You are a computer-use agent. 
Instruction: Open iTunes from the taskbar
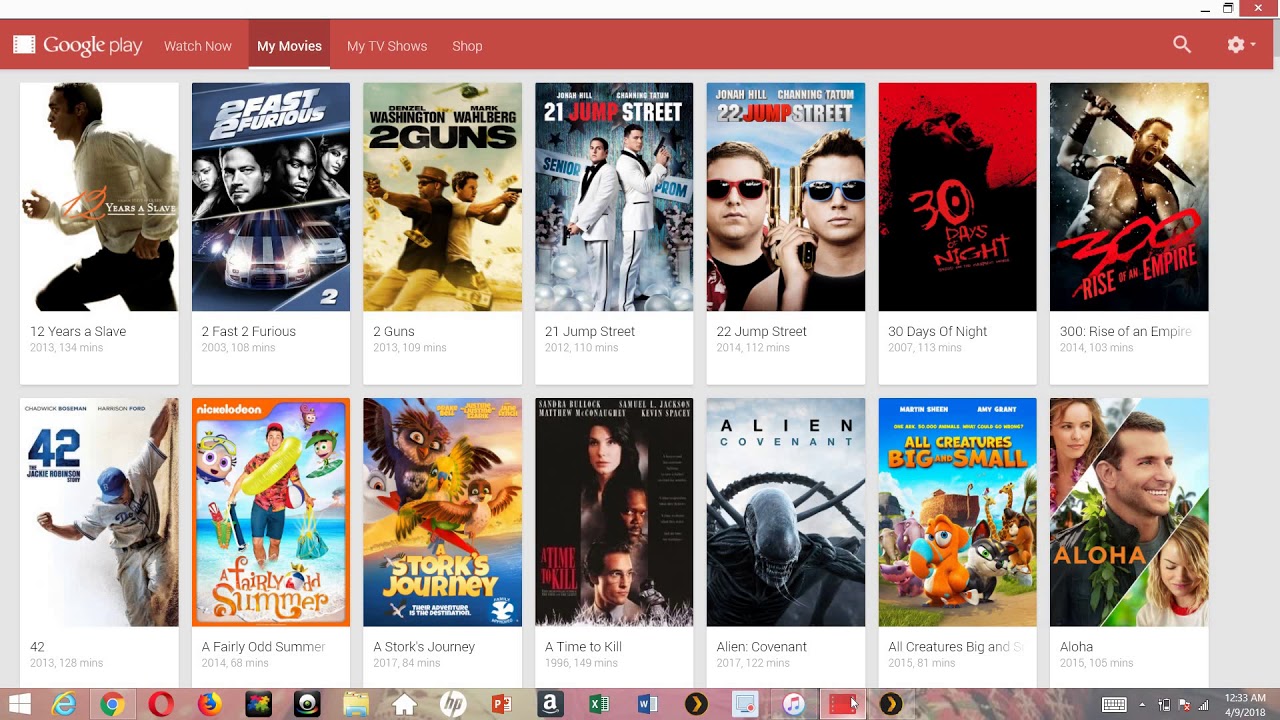(793, 705)
